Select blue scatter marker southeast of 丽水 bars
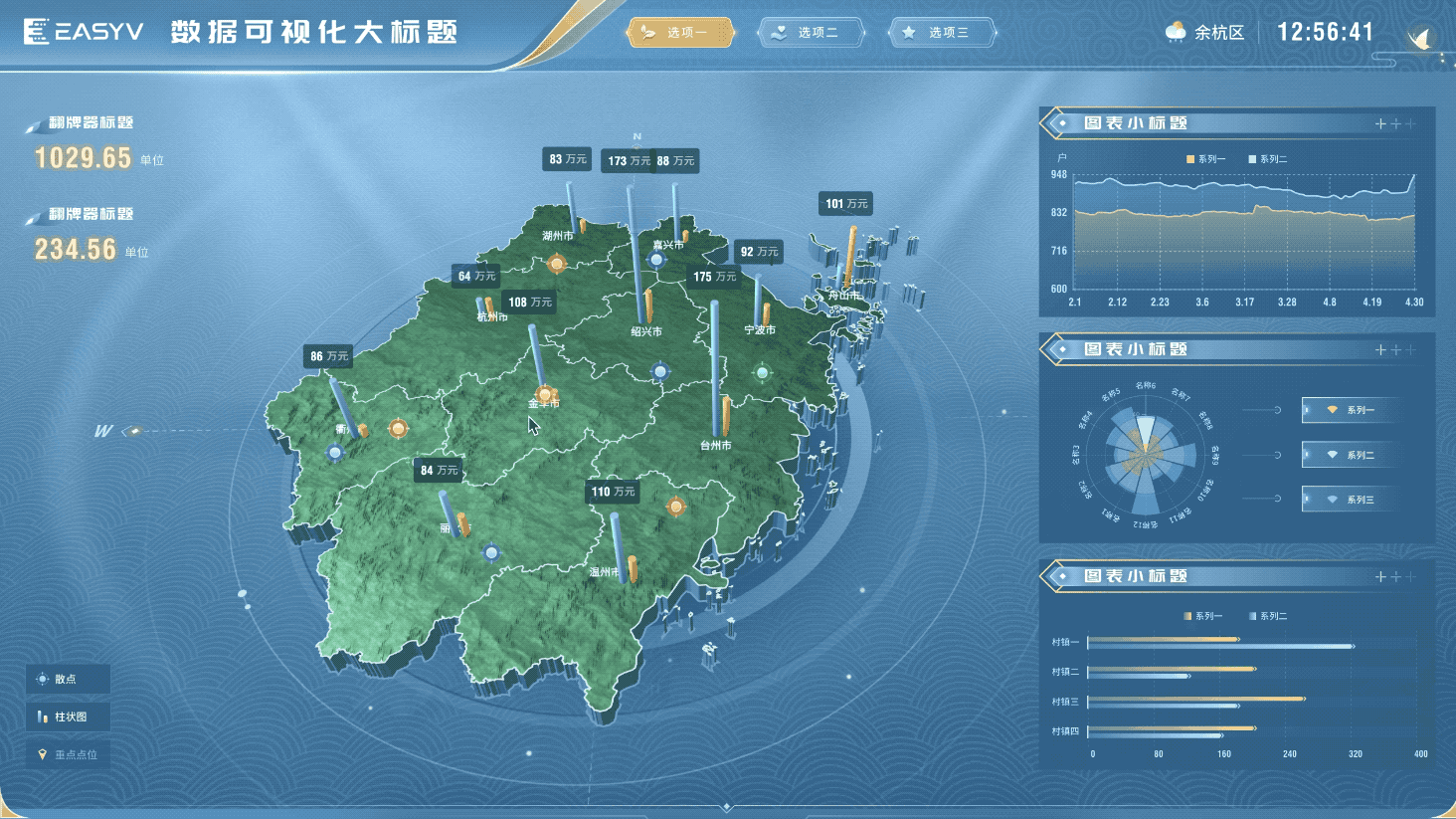Image resolution: width=1456 pixels, height=819 pixels. coord(490,552)
